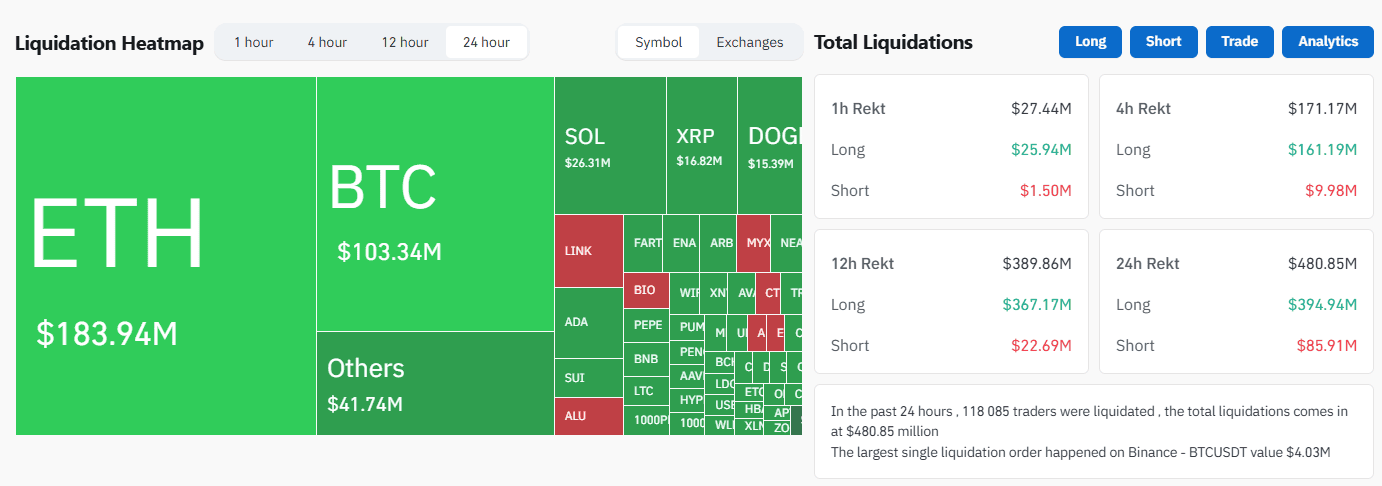Toggle heatmap view to Exchanges

[x=750, y=42]
